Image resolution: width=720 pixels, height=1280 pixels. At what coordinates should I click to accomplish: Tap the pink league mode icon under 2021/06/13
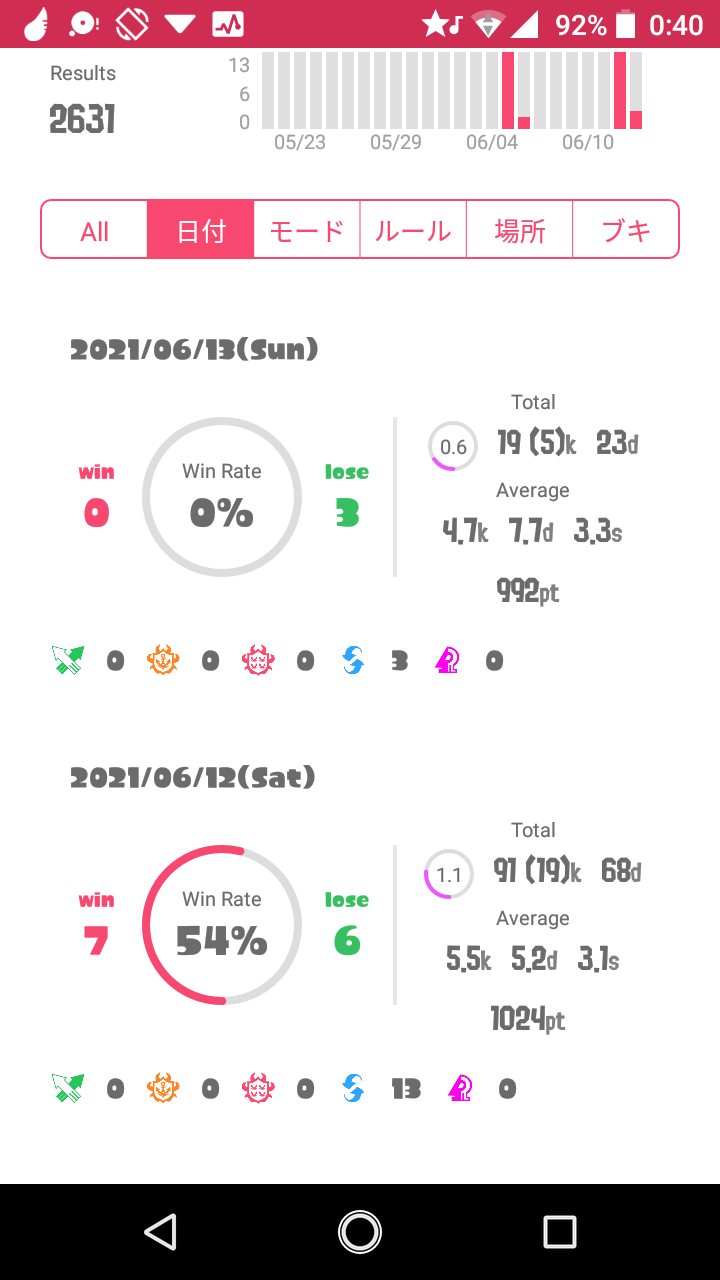[x=258, y=660]
